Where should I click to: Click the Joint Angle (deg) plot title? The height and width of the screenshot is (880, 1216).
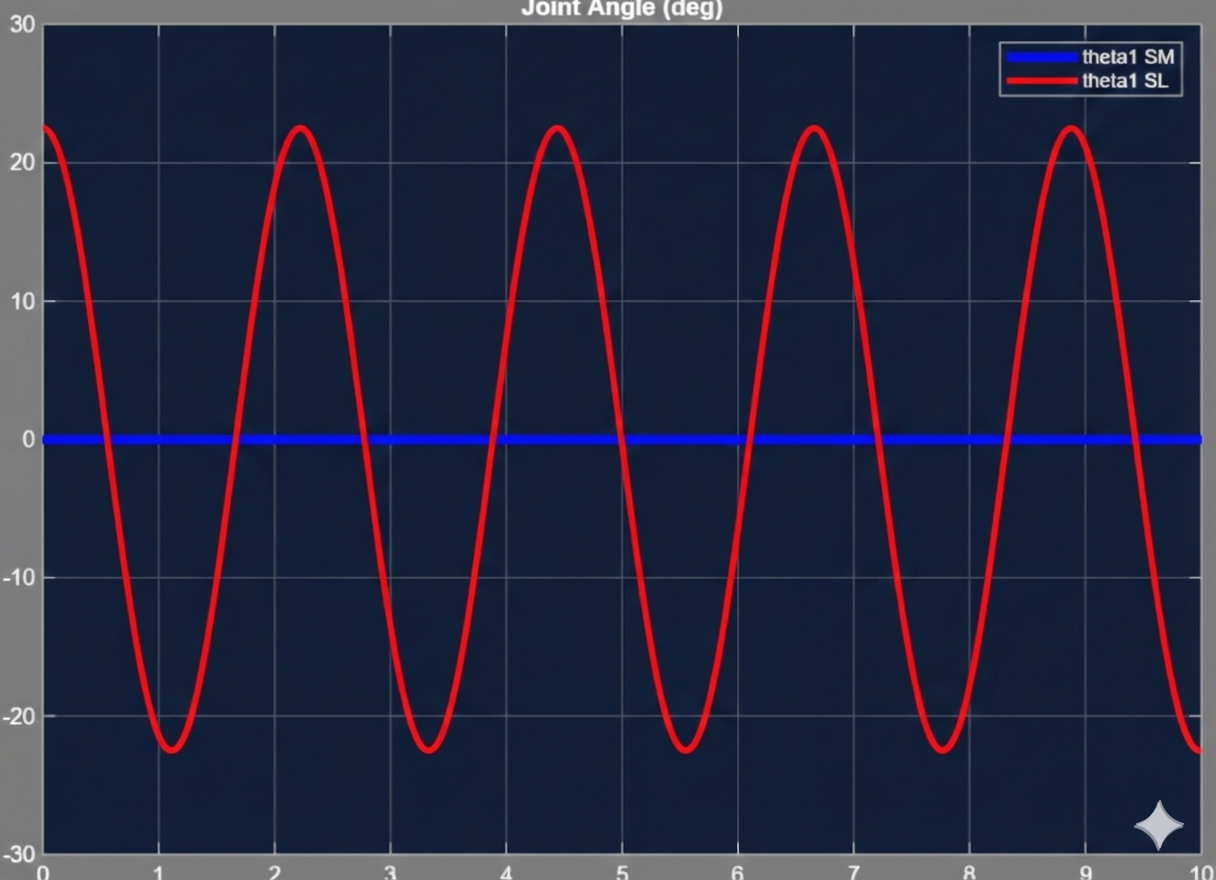click(x=621, y=9)
